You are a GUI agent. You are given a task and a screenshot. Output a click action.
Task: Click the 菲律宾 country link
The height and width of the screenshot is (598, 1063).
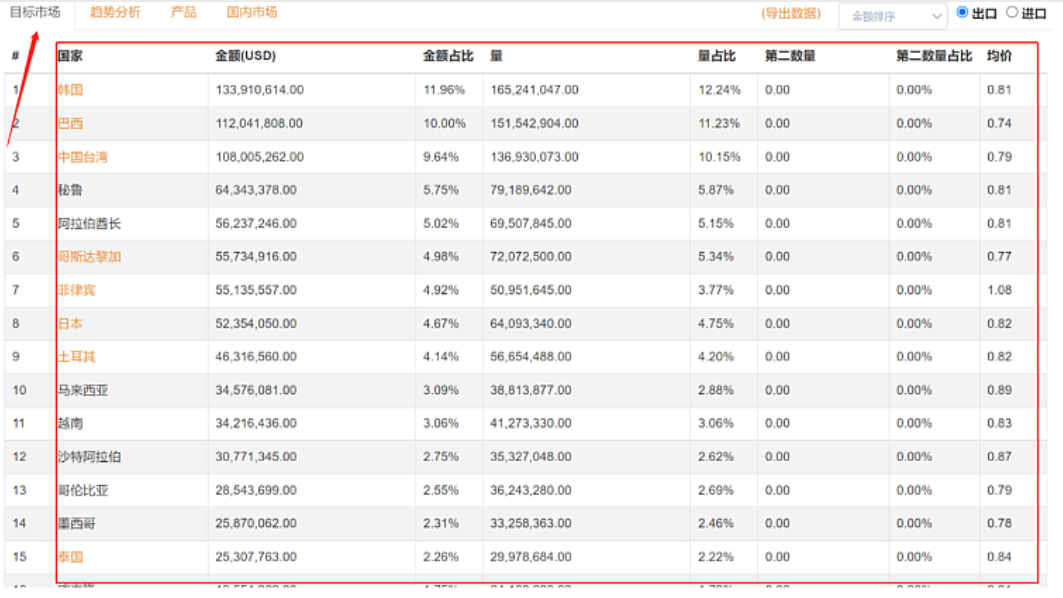[76, 290]
